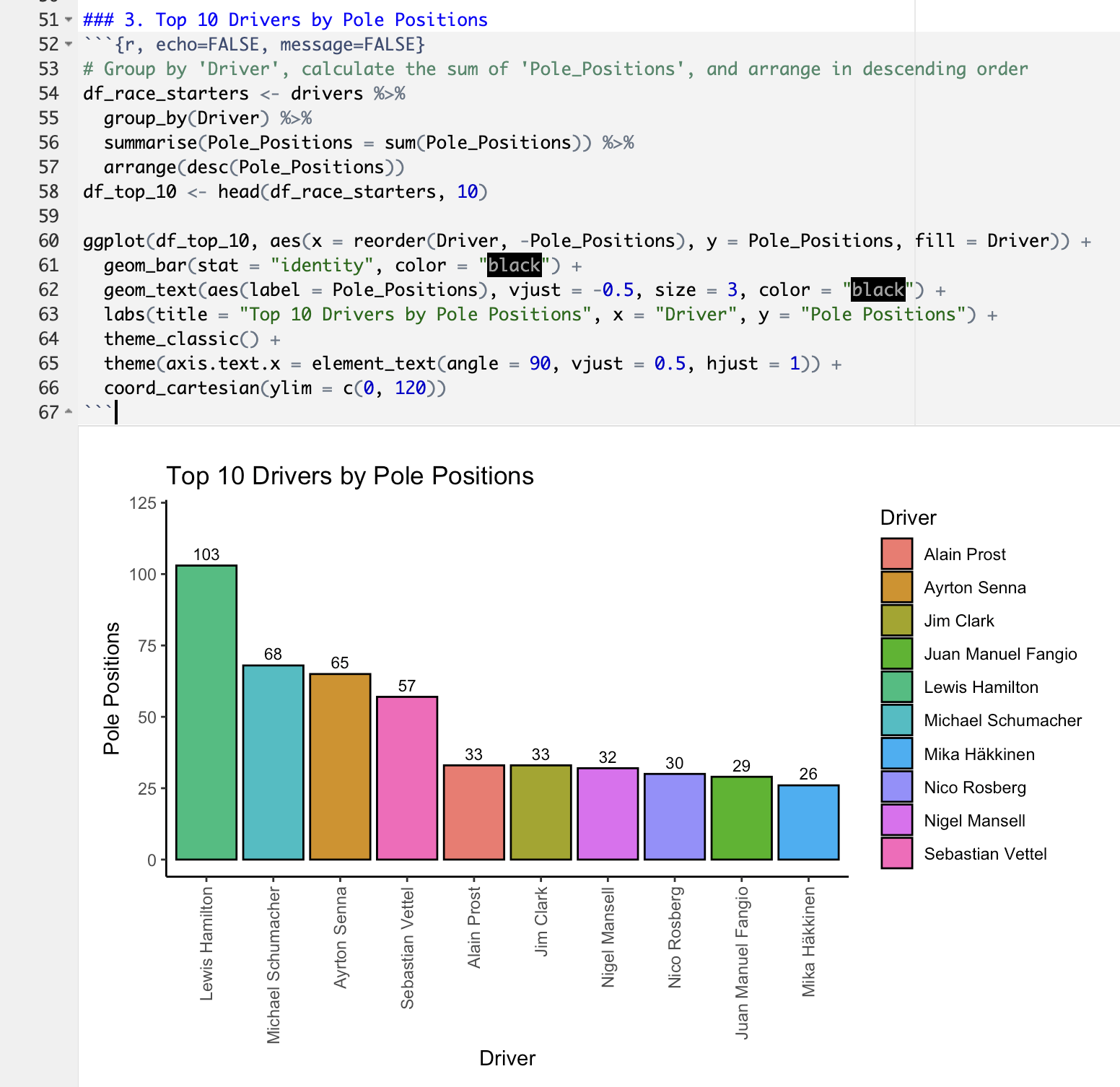1120x1087 pixels.
Task: Click the Juan Manuel Fangio legend swatch
Action: (897, 653)
